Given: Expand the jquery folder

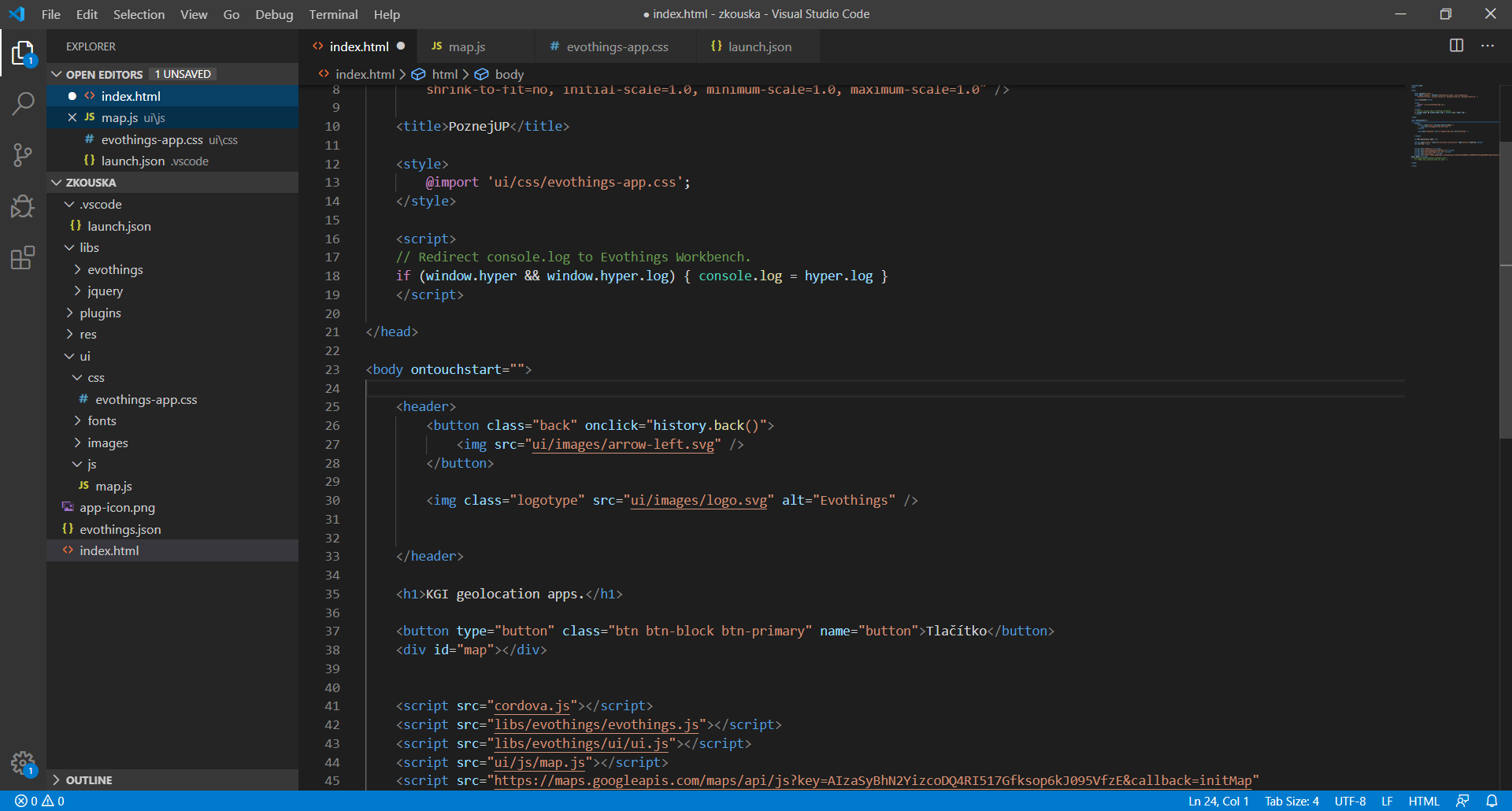Looking at the screenshot, I should pos(77,291).
